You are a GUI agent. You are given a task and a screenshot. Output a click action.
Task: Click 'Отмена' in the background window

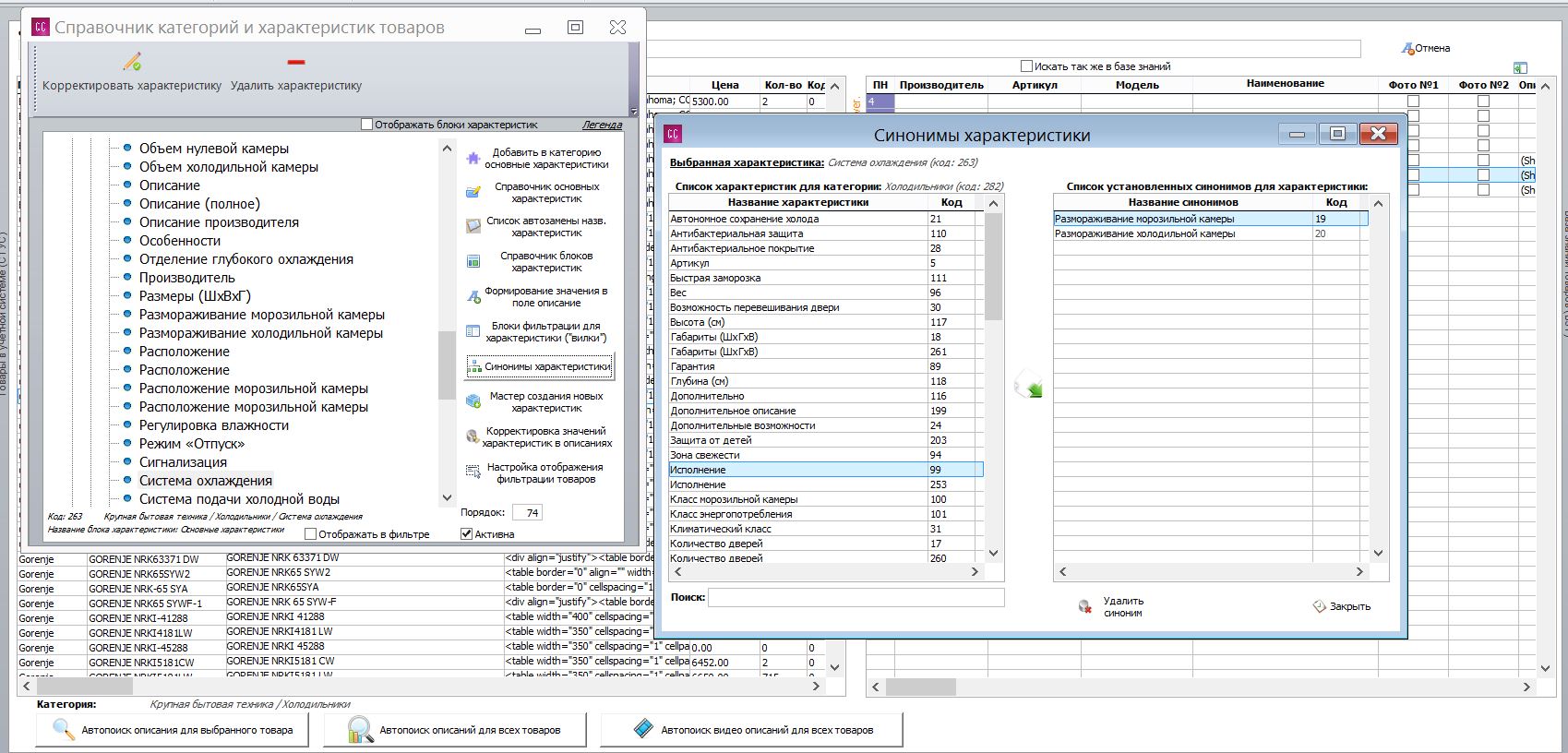coord(1426,48)
